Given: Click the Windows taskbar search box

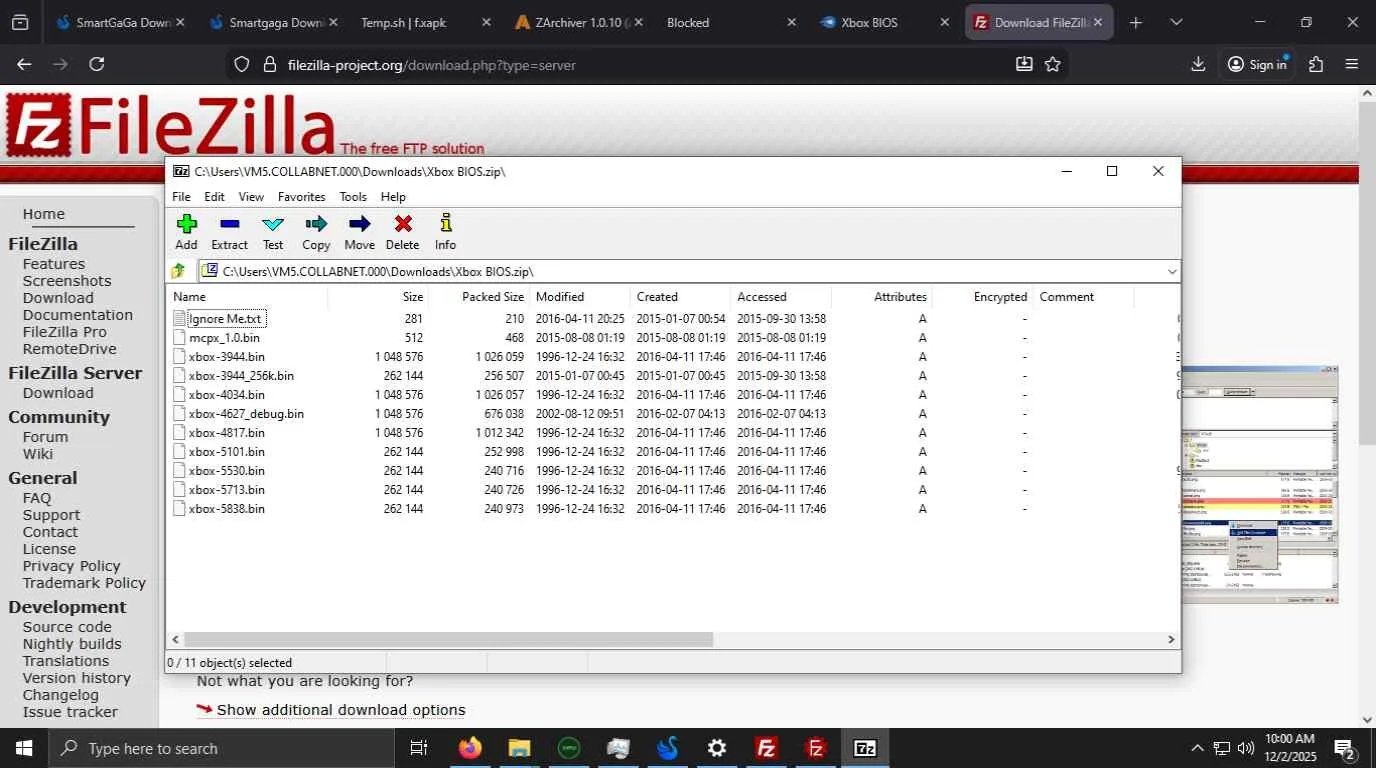Looking at the screenshot, I should pos(220,748).
